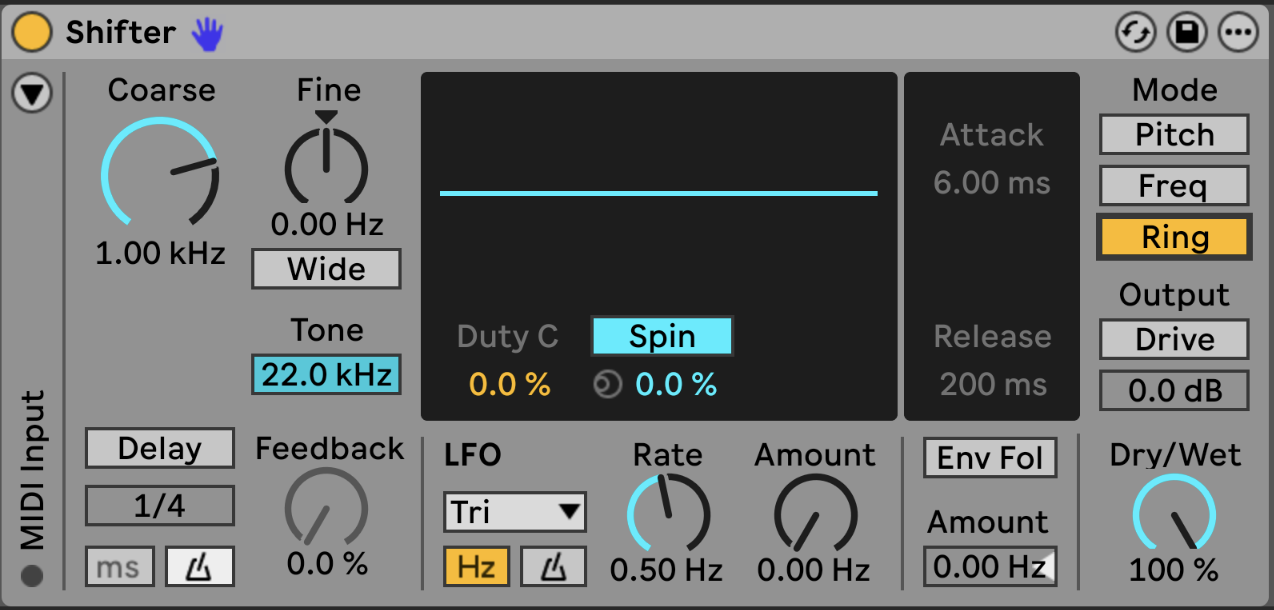This screenshot has width=1274, height=610.
Task: Click the MIDI Input indicator dot
Action: (33, 576)
